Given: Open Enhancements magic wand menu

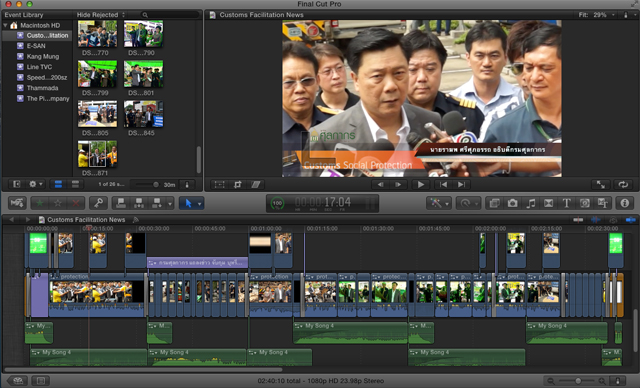Looking at the screenshot, I should pos(438,203).
